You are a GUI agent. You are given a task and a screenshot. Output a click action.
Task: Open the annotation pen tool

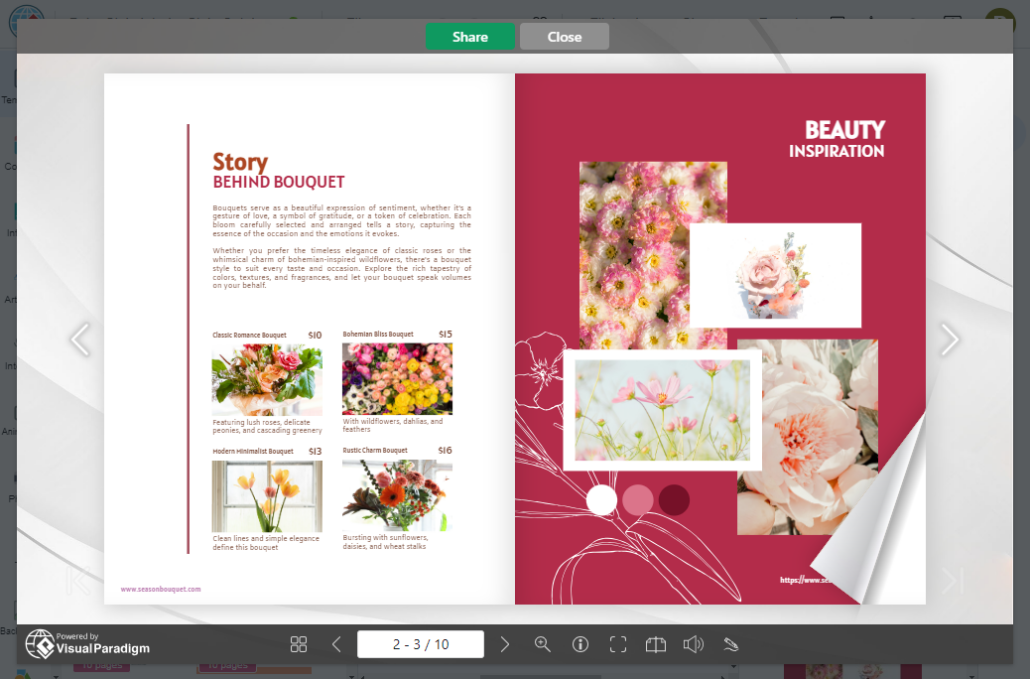click(731, 644)
